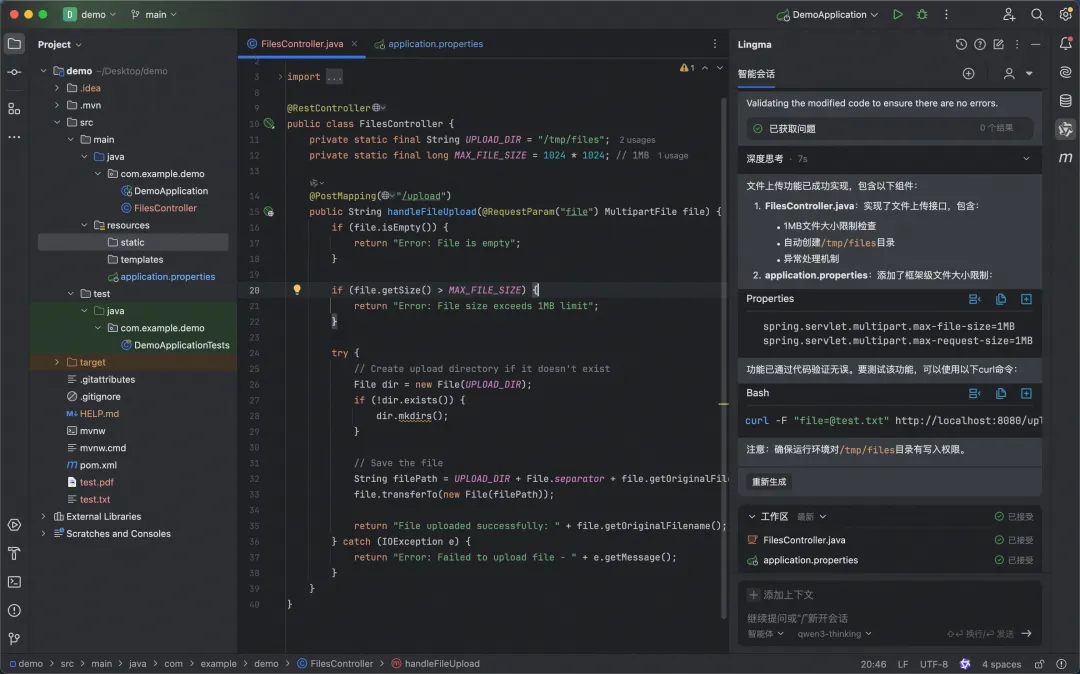
Task: Click handleFileUpload breadcrumb
Action: coord(435,664)
